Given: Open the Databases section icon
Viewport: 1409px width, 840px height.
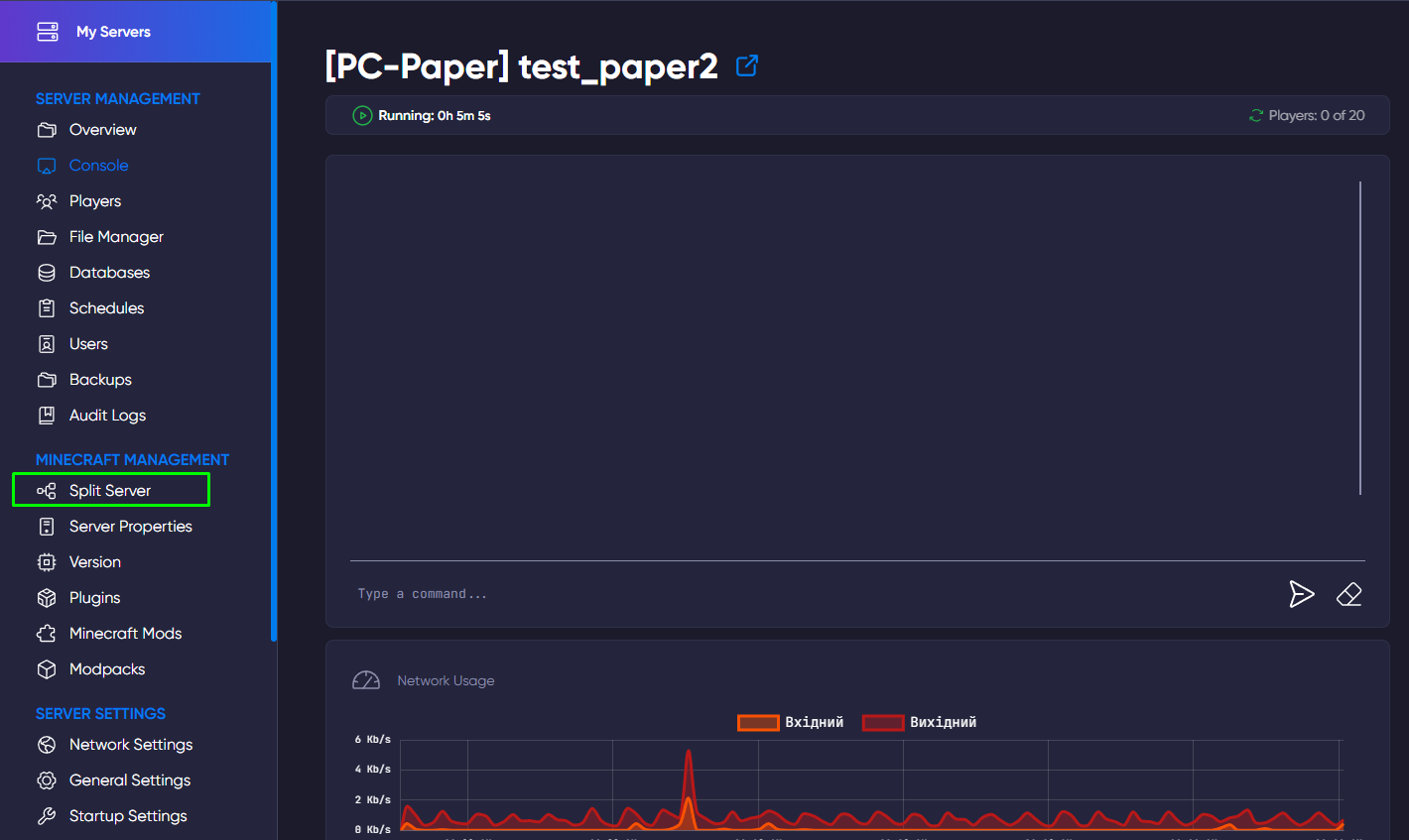Looking at the screenshot, I should (x=47, y=272).
